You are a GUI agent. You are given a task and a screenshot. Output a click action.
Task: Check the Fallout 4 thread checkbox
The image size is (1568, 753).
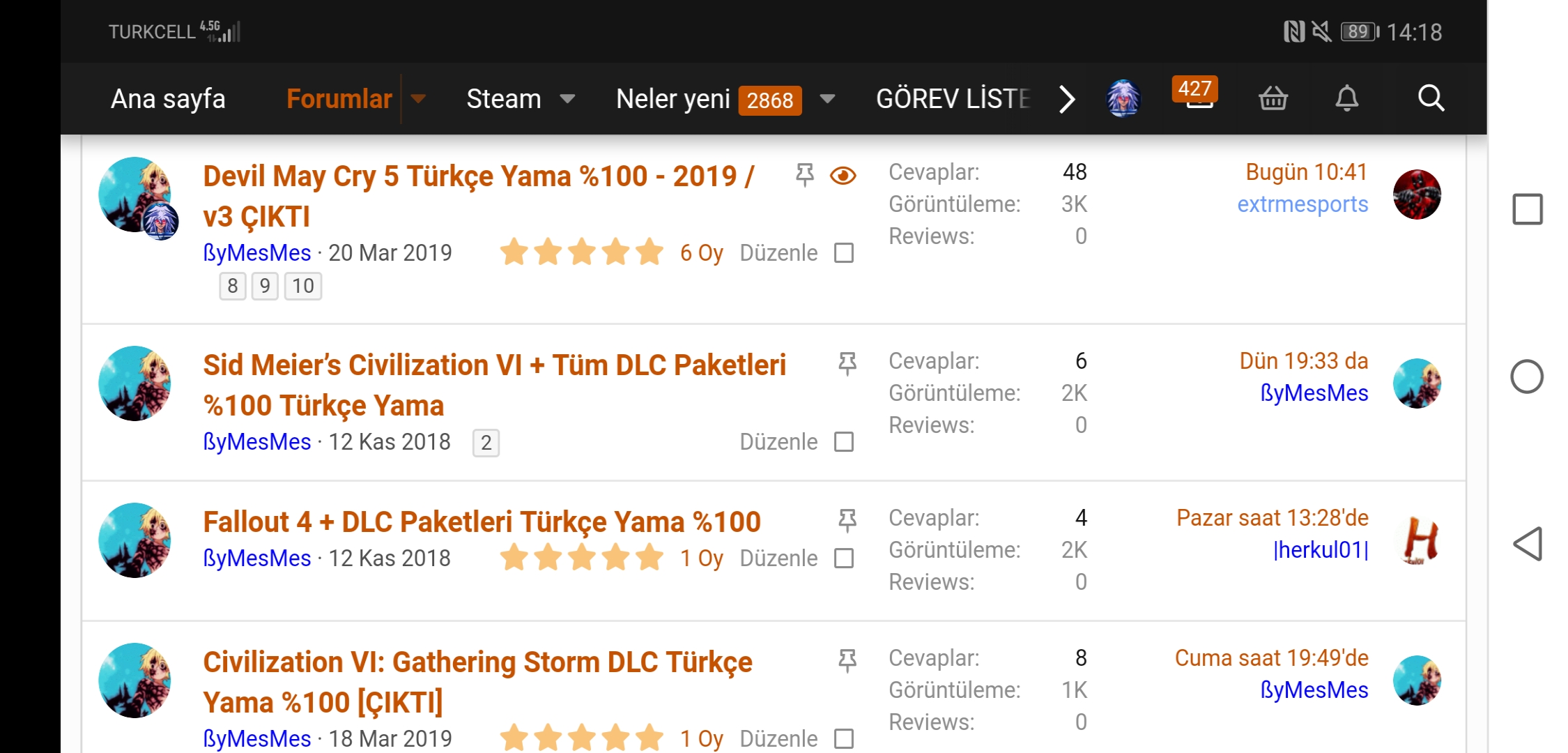point(844,558)
